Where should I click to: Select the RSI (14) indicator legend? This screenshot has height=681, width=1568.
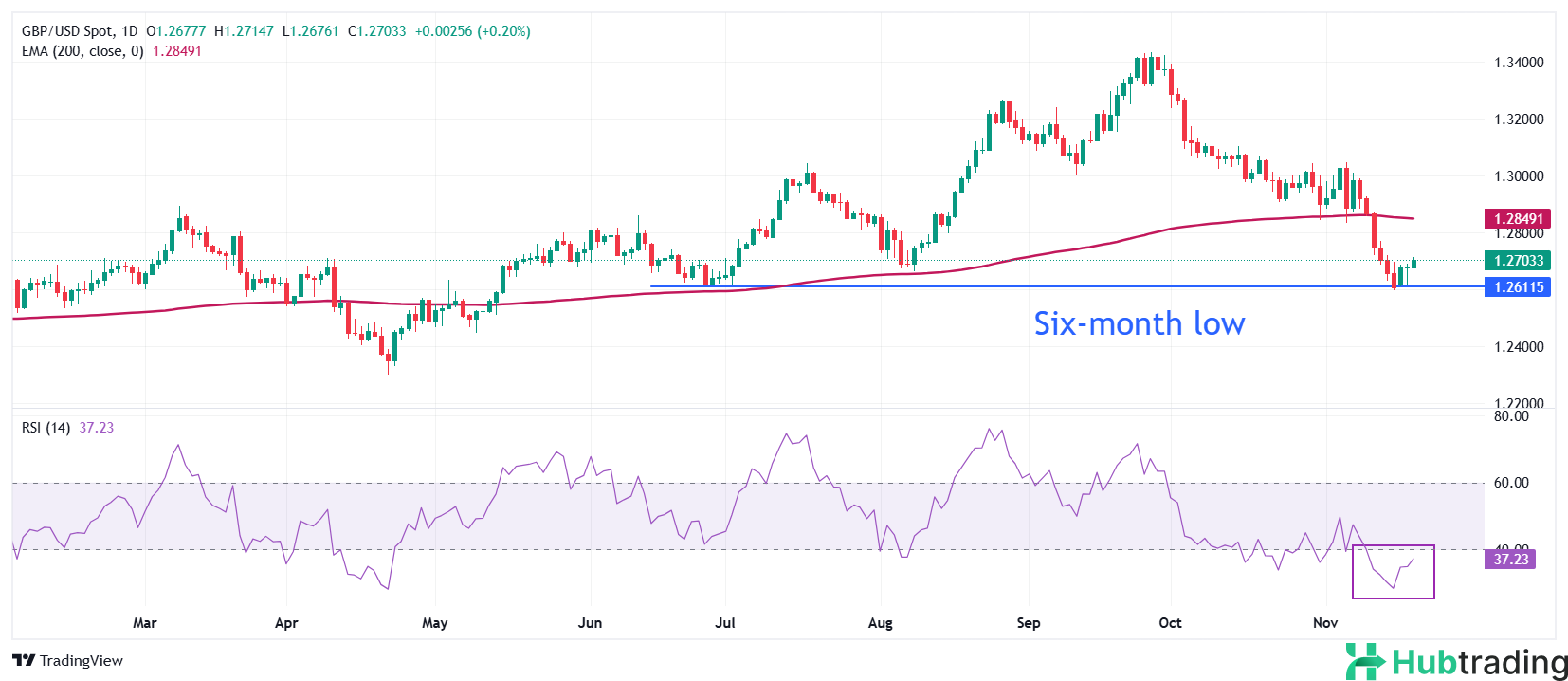[46, 428]
